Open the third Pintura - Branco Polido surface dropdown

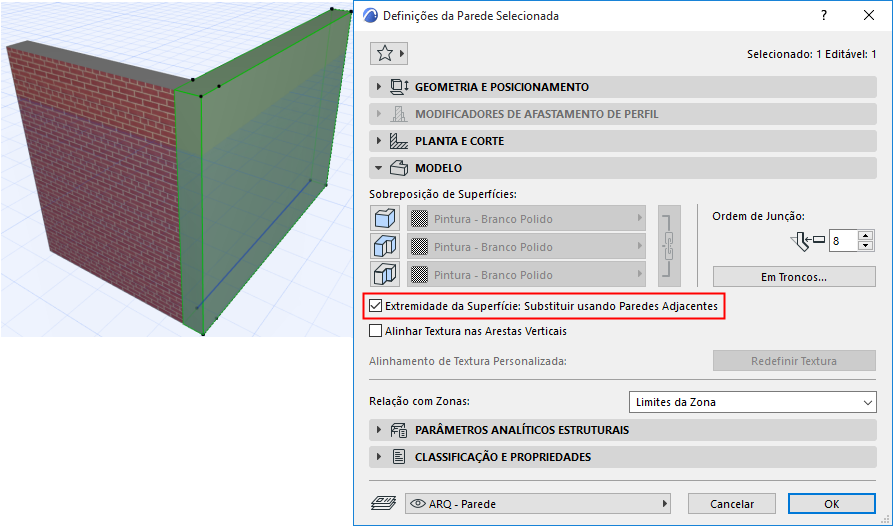(526, 274)
